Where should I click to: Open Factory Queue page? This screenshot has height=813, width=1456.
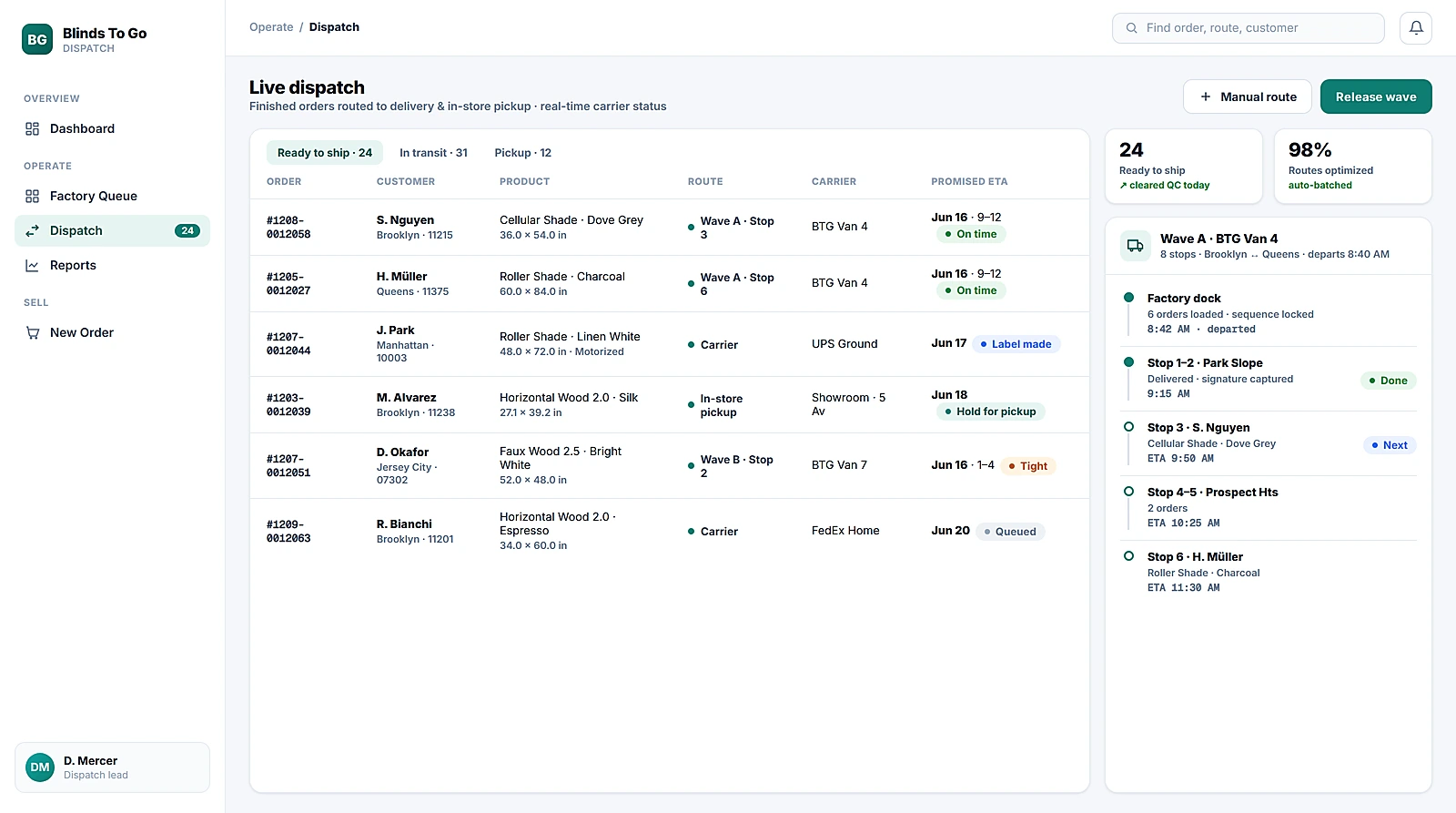coord(112,197)
